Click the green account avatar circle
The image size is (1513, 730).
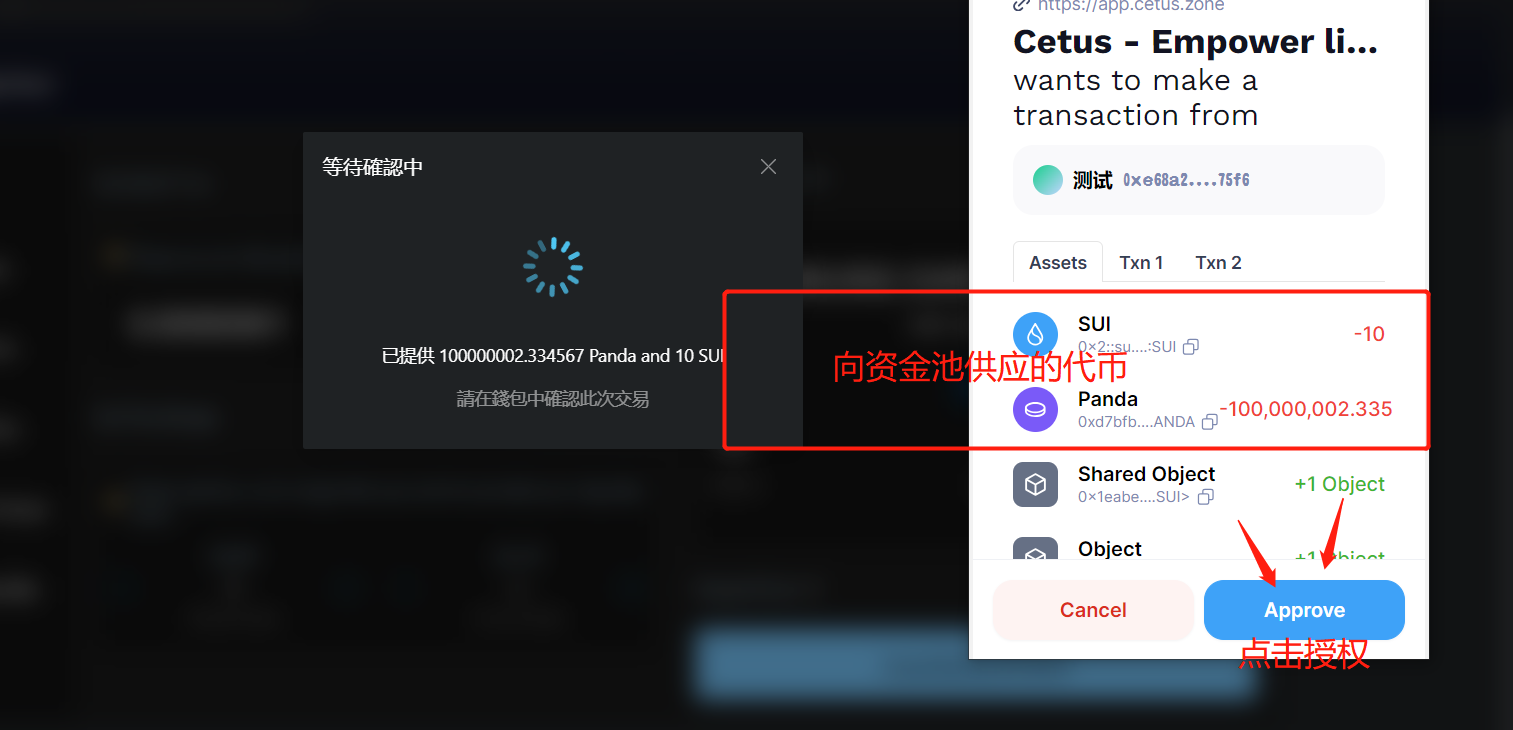coord(1047,180)
